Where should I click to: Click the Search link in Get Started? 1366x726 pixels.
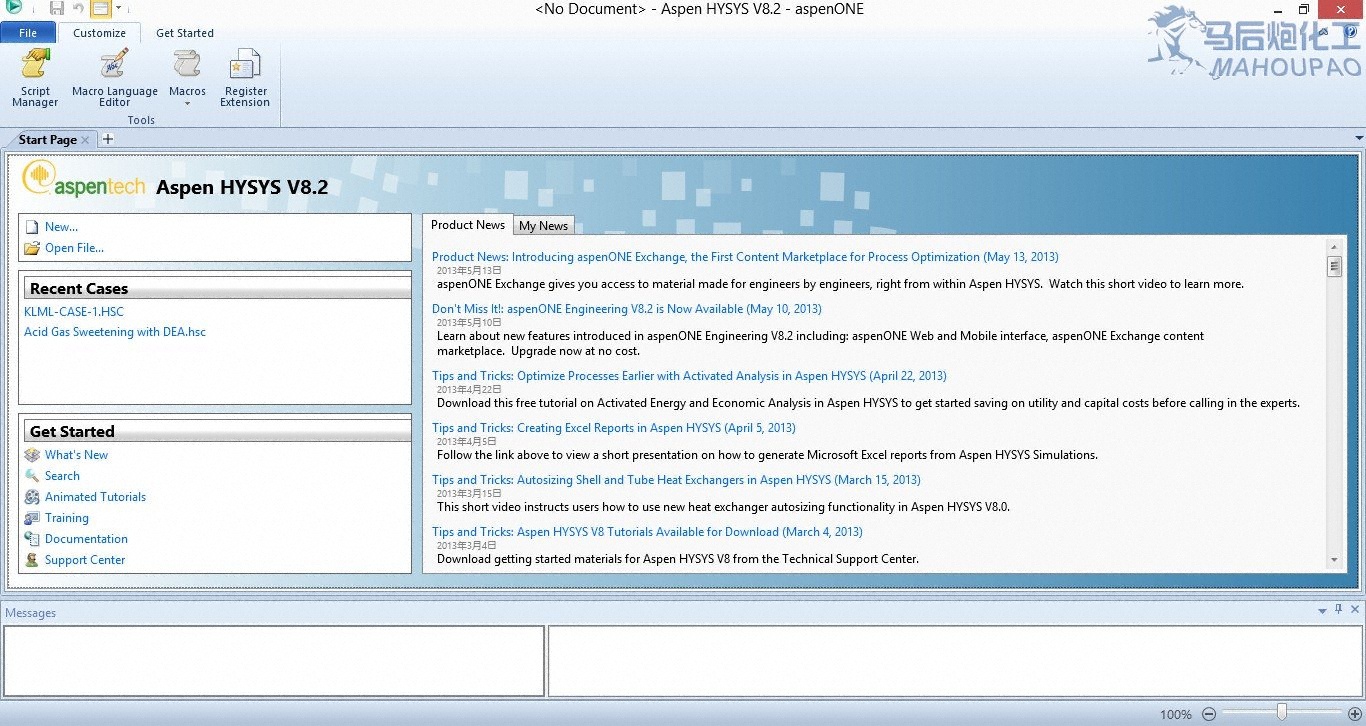point(62,476)
